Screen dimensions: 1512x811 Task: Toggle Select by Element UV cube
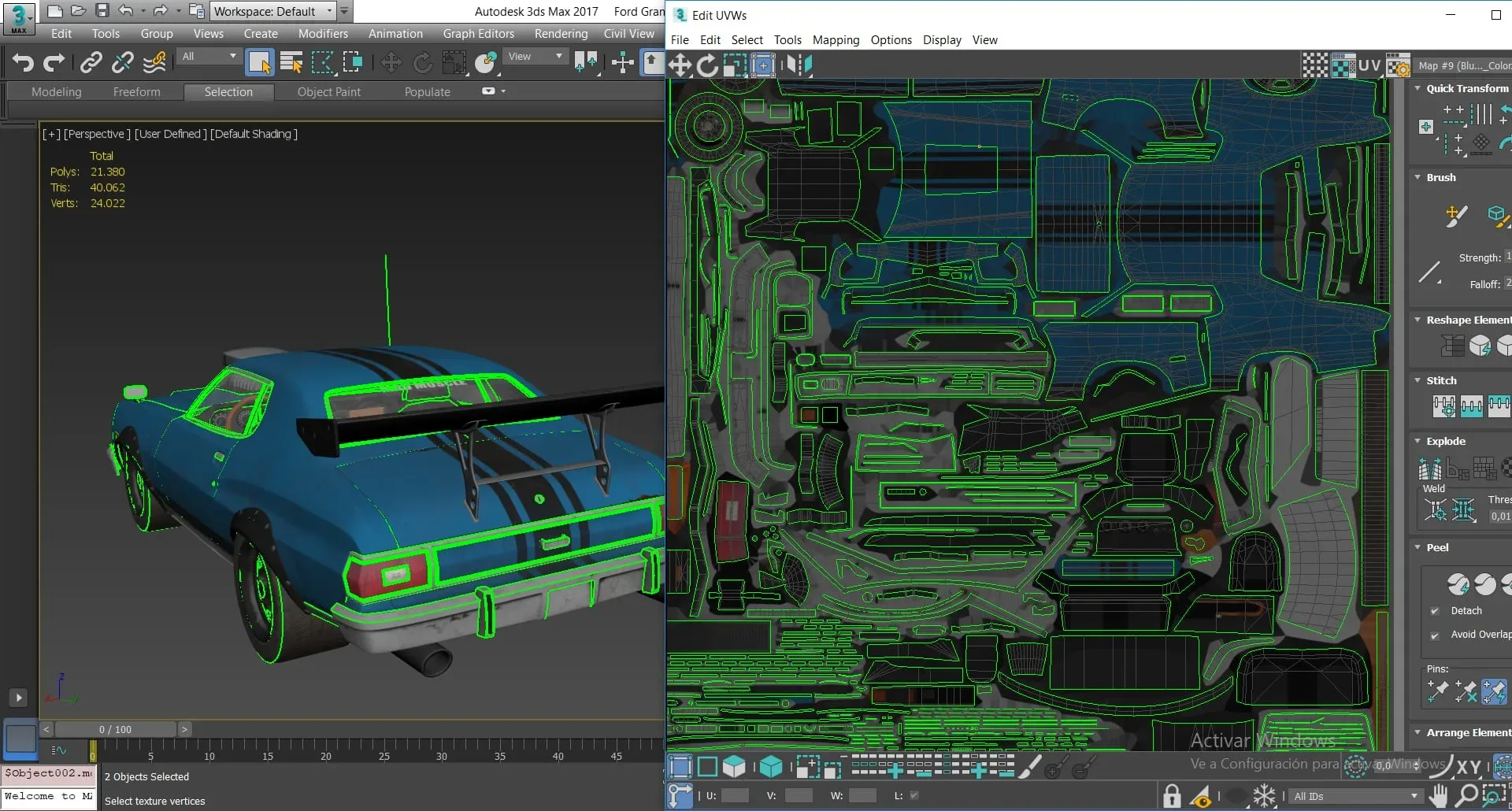pos(771,766)
